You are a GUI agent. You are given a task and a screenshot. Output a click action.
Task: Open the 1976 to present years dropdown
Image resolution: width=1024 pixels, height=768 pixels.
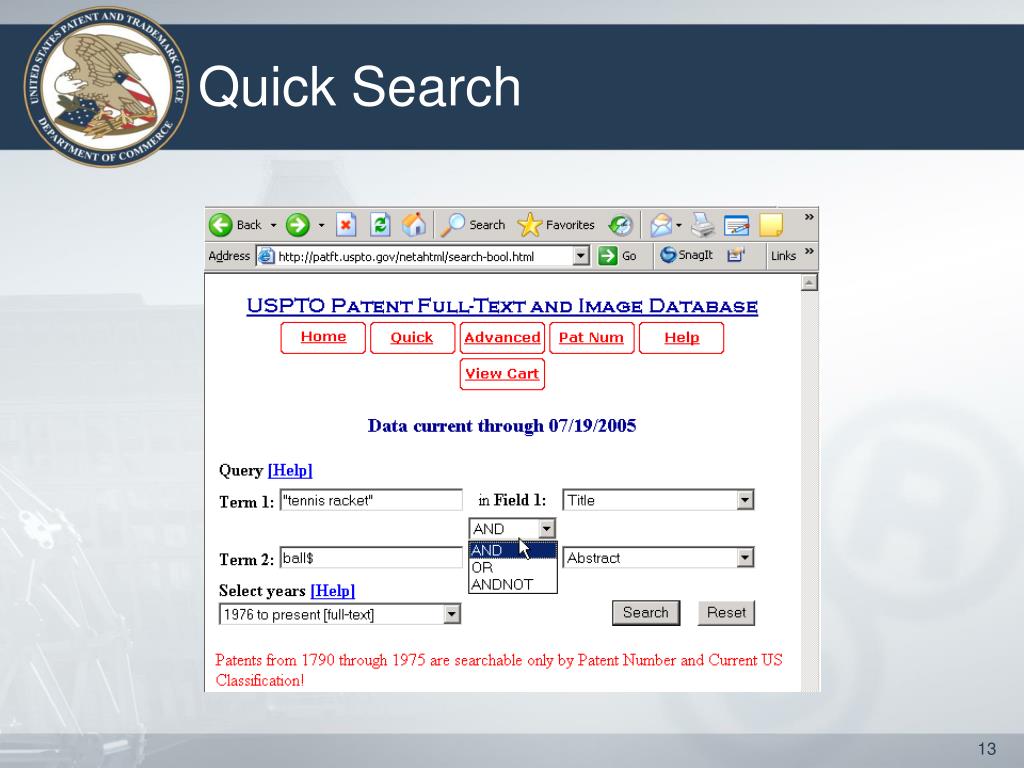[x=340, y=615]
